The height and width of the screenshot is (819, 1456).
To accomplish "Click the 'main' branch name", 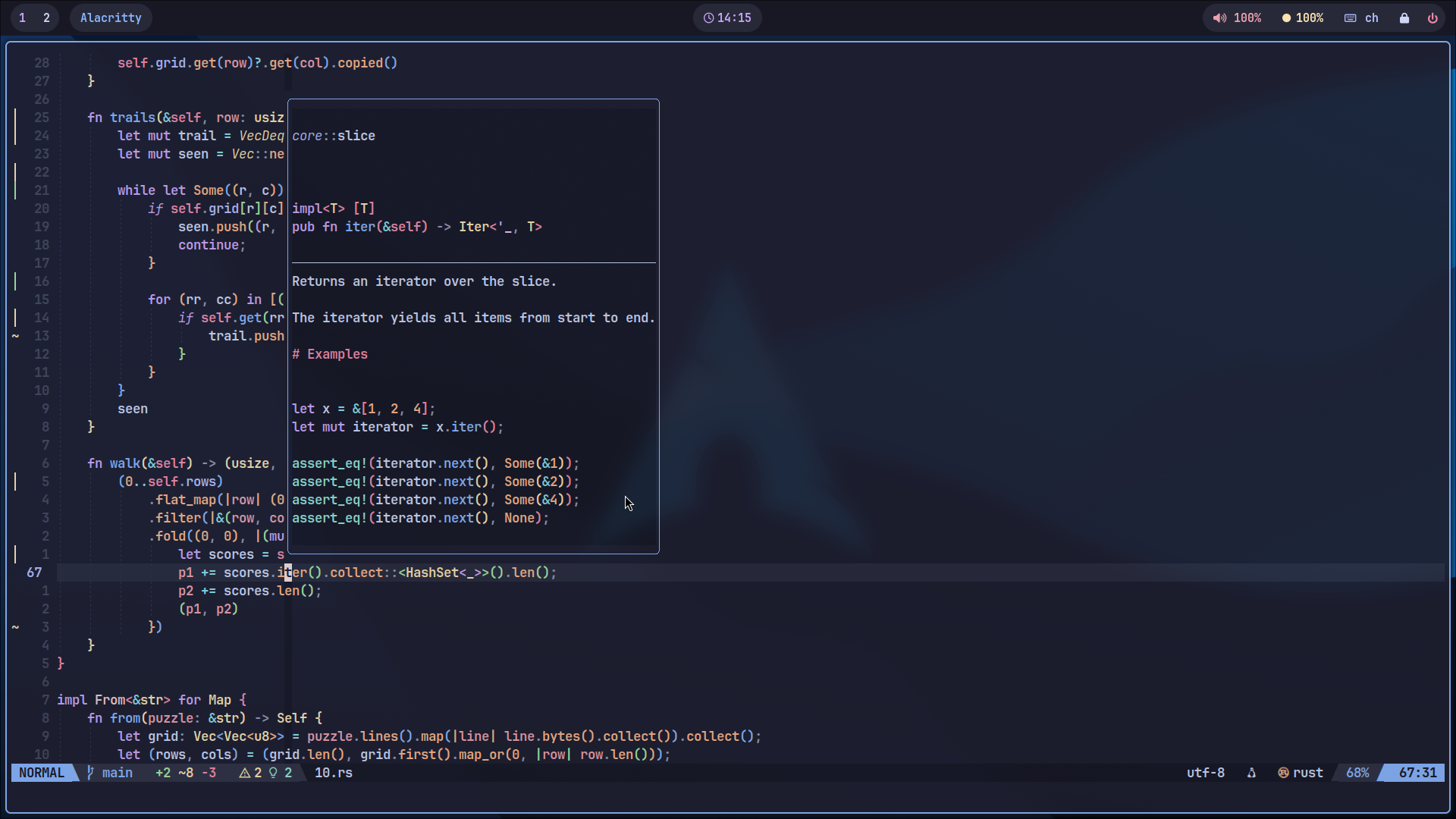I will (x=118, y=773).
